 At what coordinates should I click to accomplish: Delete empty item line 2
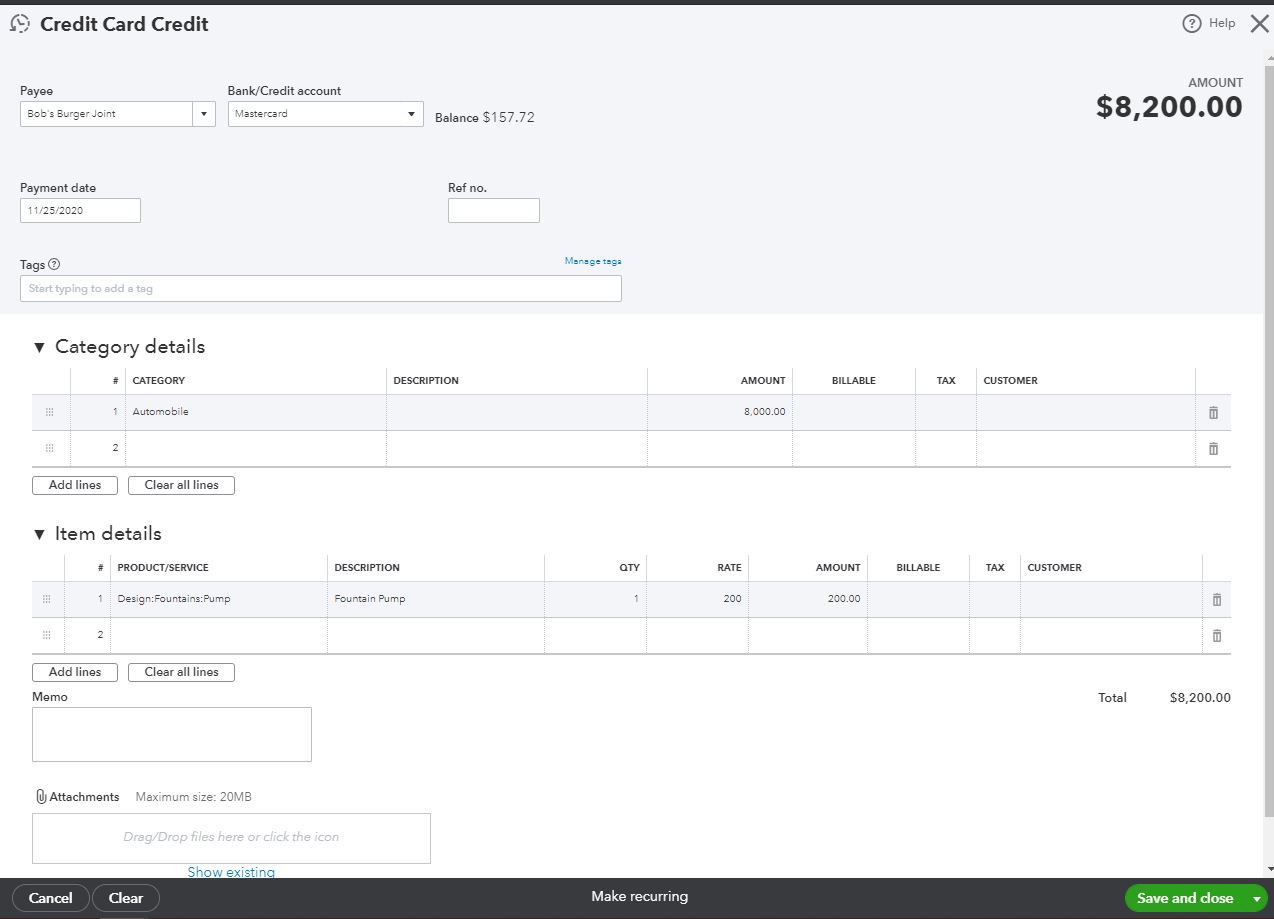tap(1216, 635)
